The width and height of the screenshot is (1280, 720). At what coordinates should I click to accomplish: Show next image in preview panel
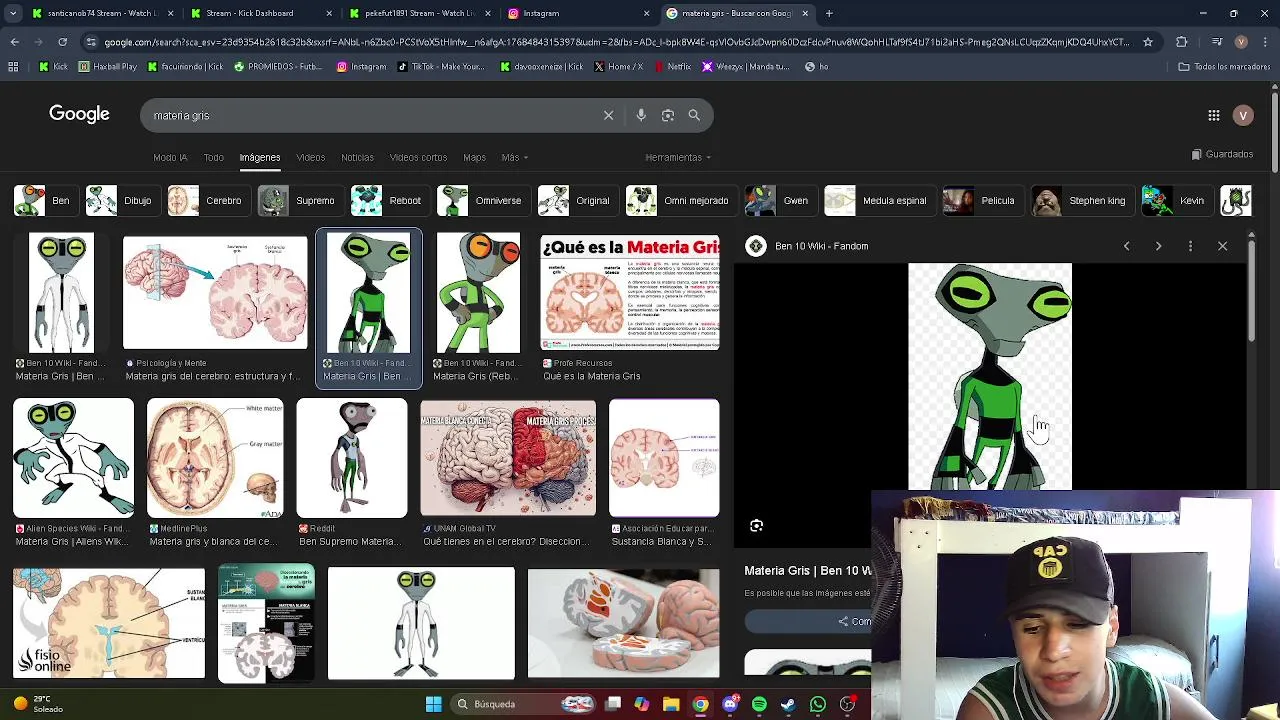click(1158, 246)
